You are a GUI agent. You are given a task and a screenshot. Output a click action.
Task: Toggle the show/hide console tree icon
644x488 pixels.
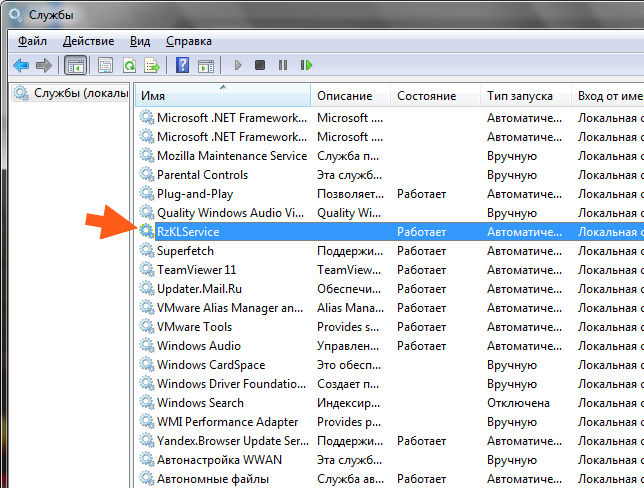(x=76, y=65)
